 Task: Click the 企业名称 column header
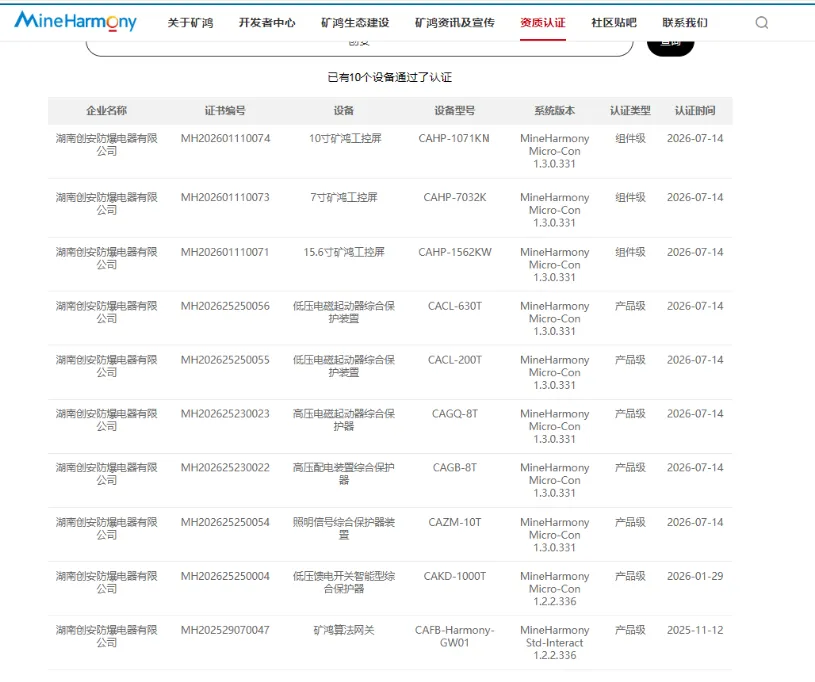[x=107, y=110]
